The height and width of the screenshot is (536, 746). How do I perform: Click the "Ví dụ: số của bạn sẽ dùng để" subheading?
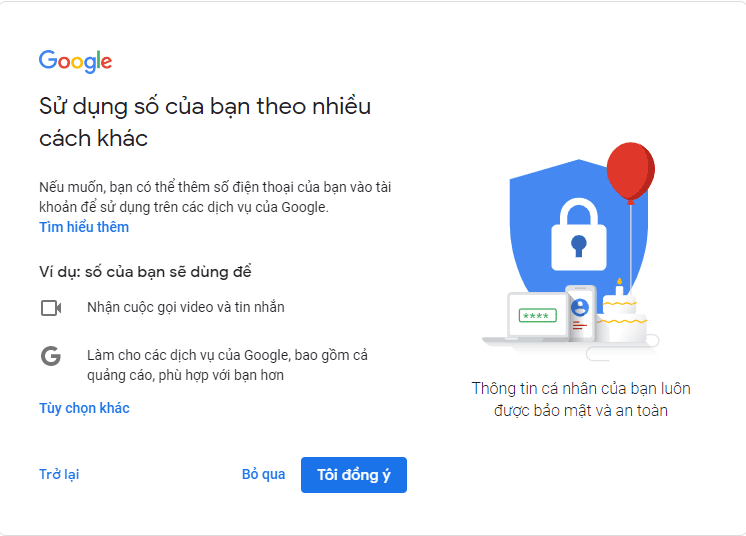[145, 272]
